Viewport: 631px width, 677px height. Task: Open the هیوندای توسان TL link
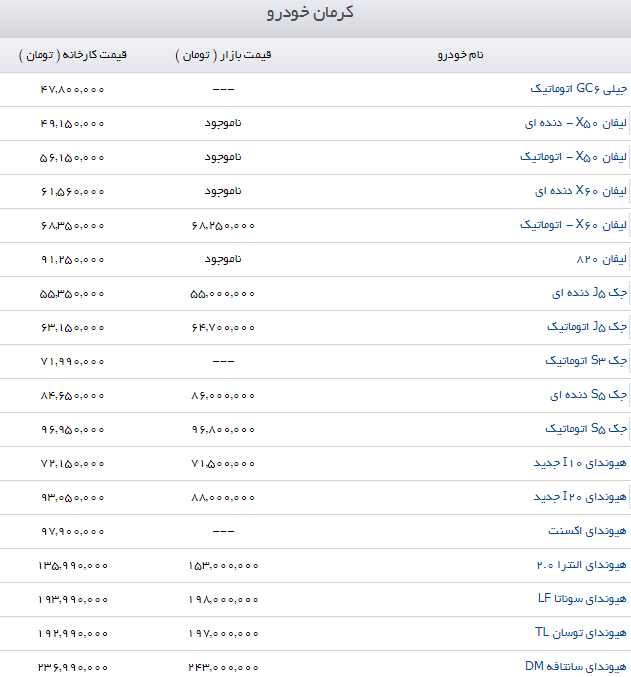[x=581, y=633]
